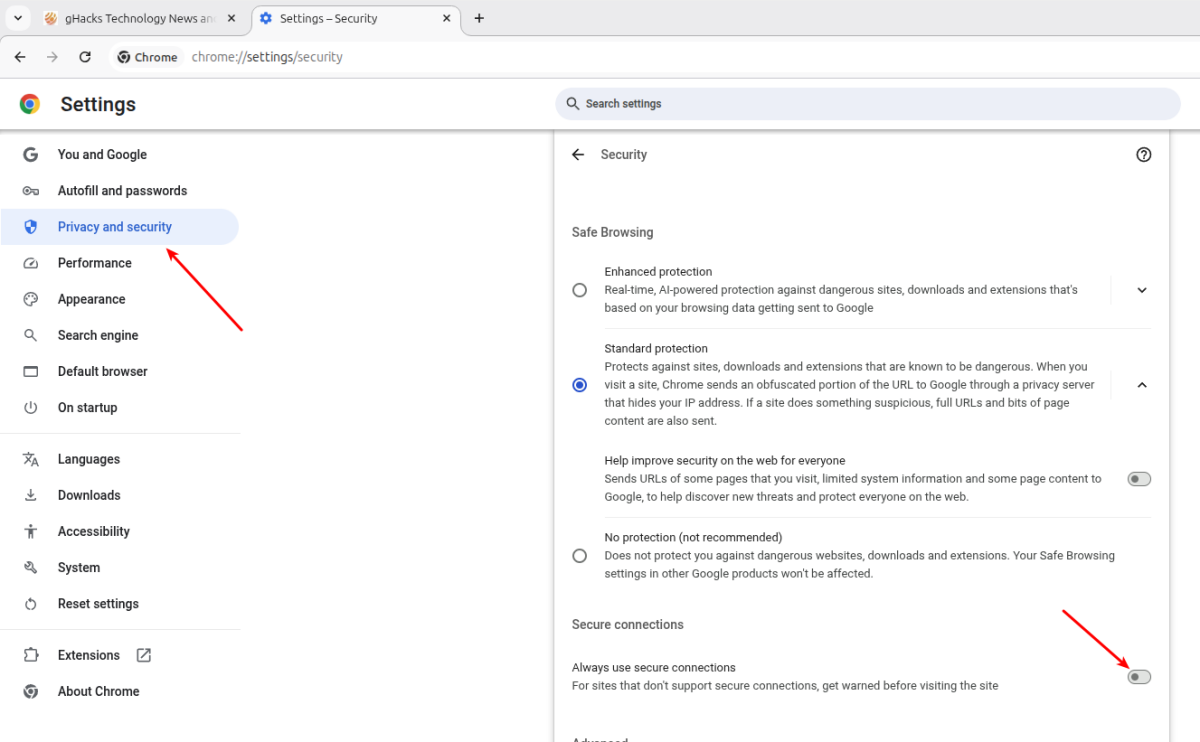Screen dimensions: 1200x742
Task: Click the About Chrome entry
Action: 98,691
